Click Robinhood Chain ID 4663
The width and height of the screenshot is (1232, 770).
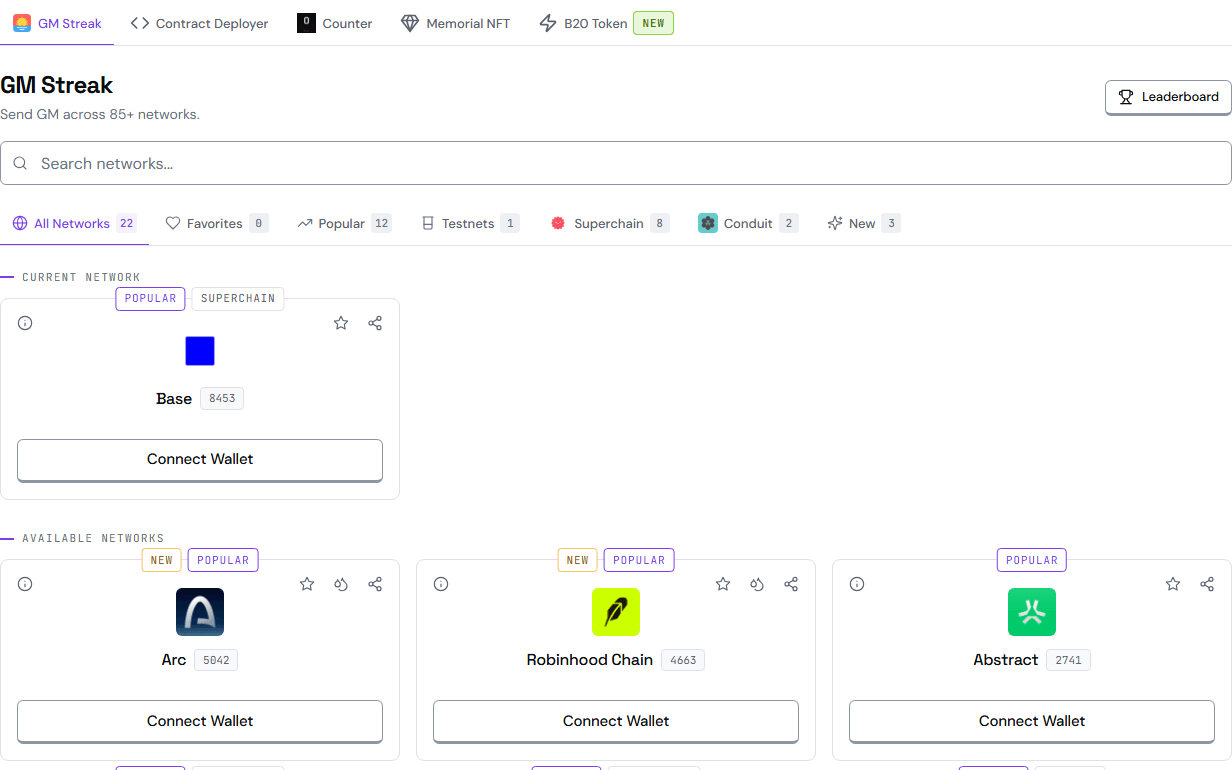[683, 660]
